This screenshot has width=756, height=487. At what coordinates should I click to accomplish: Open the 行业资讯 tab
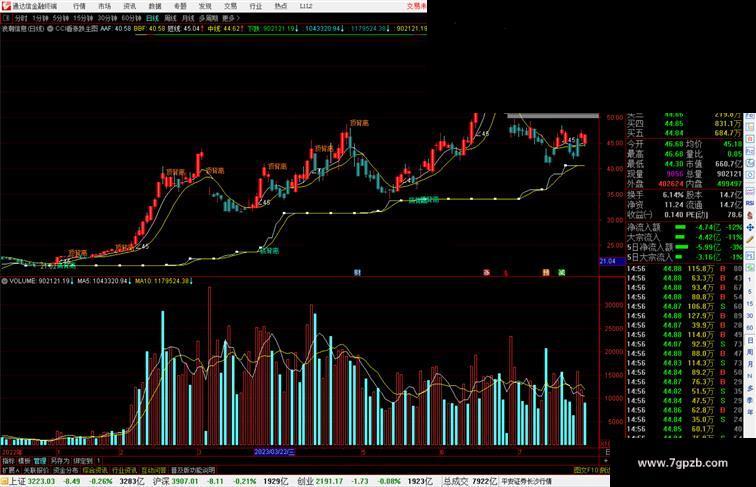click(x=124, y=470)
